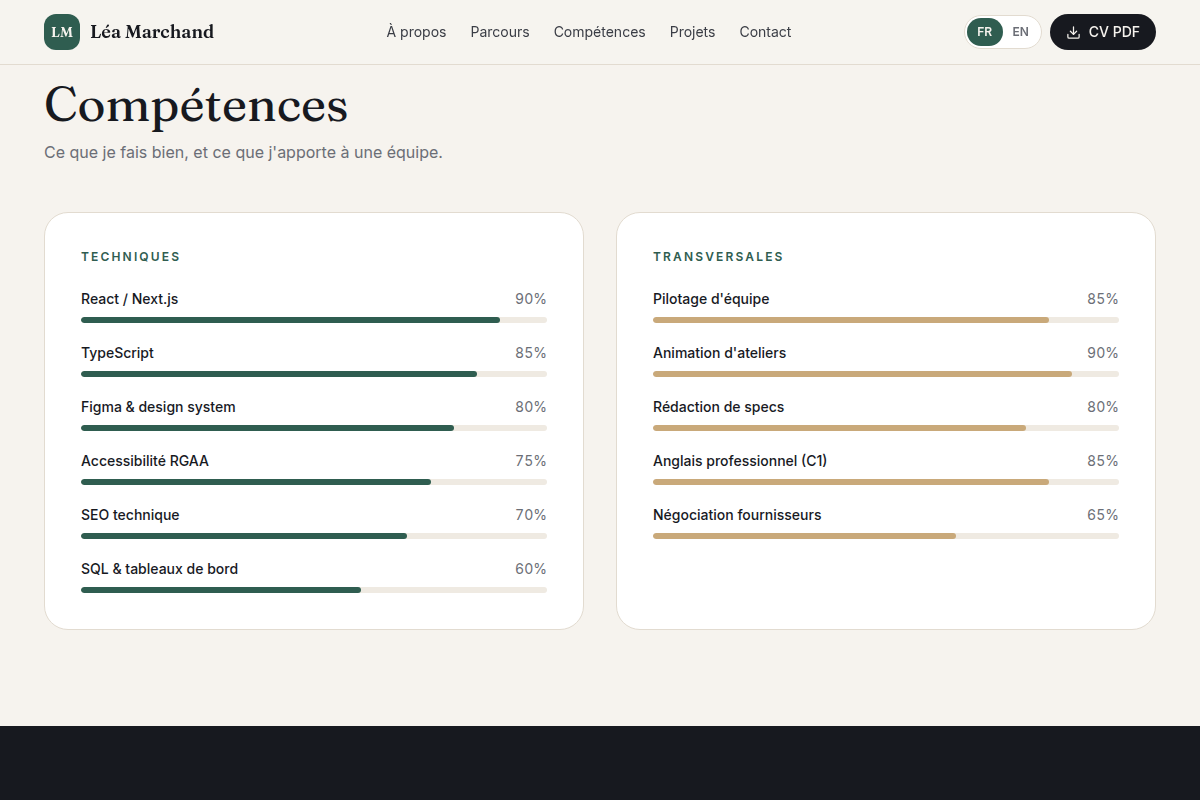The image size is (1200, 800).
Task: Click the 70% value for SEO technique
Action: click(x=531, y=515)
